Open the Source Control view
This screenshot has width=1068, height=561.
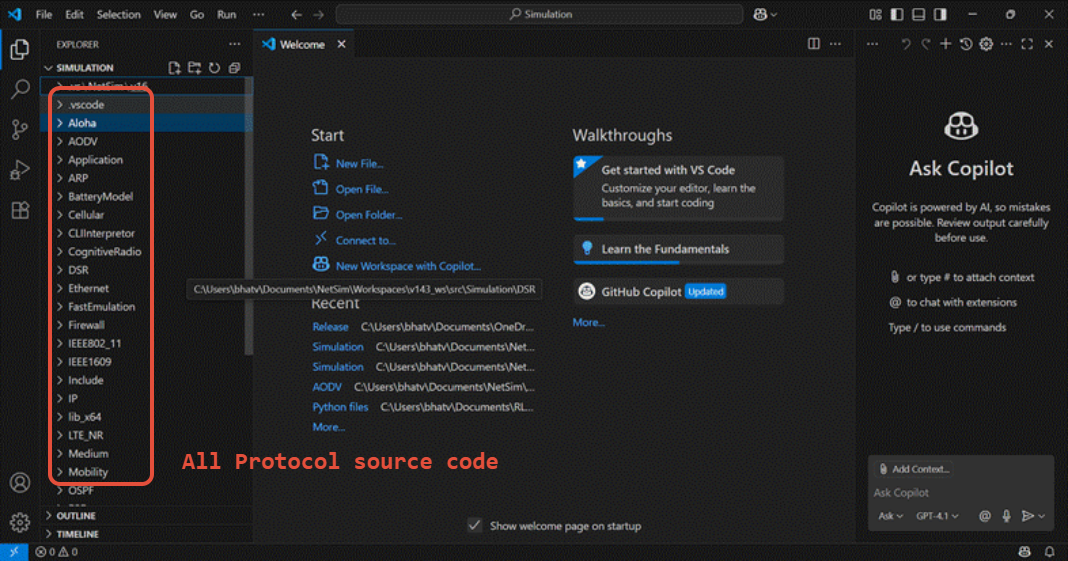[x=20, y=129]
